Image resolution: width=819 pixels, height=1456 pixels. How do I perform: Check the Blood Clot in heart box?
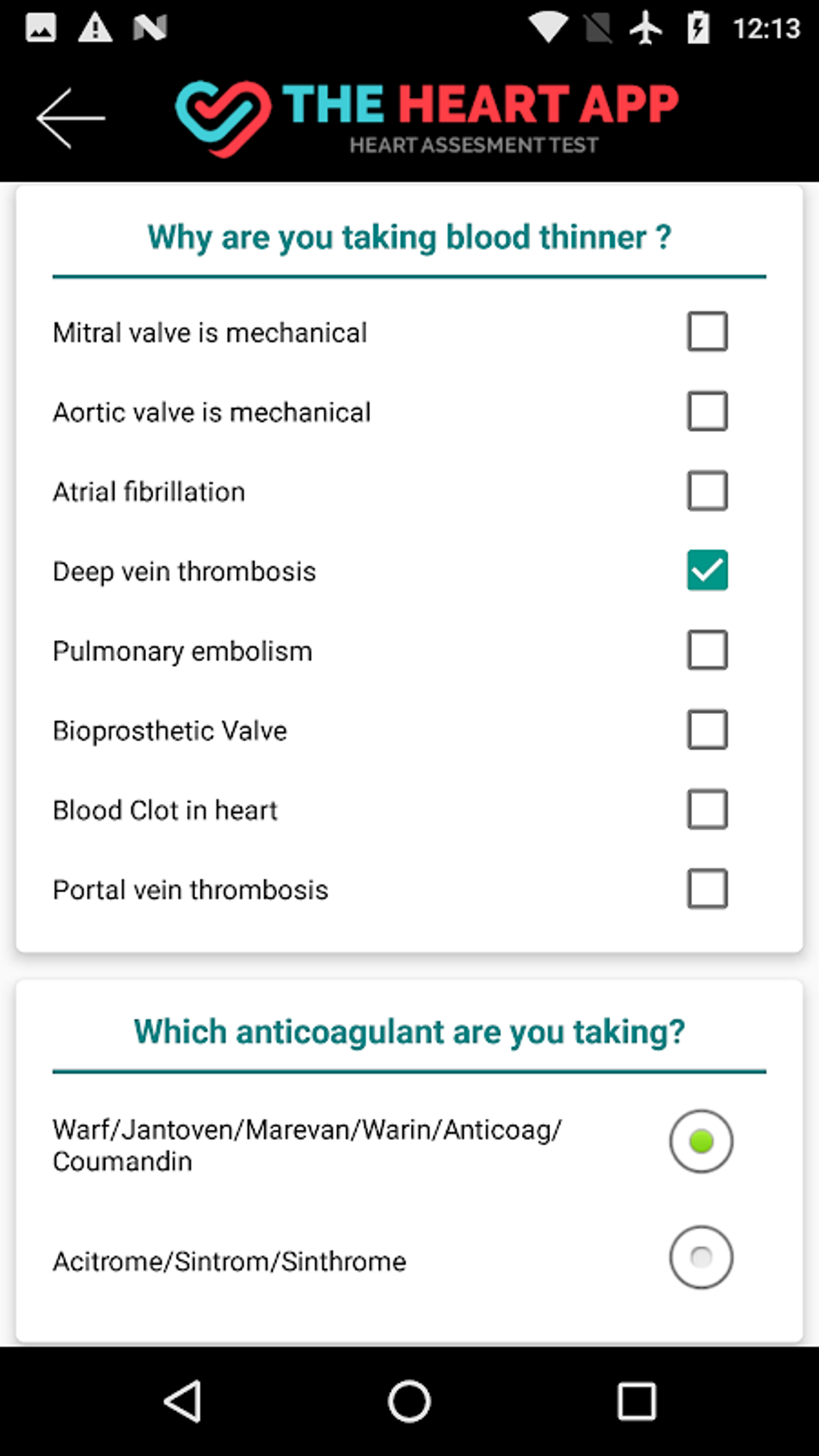tap(707, 809)
